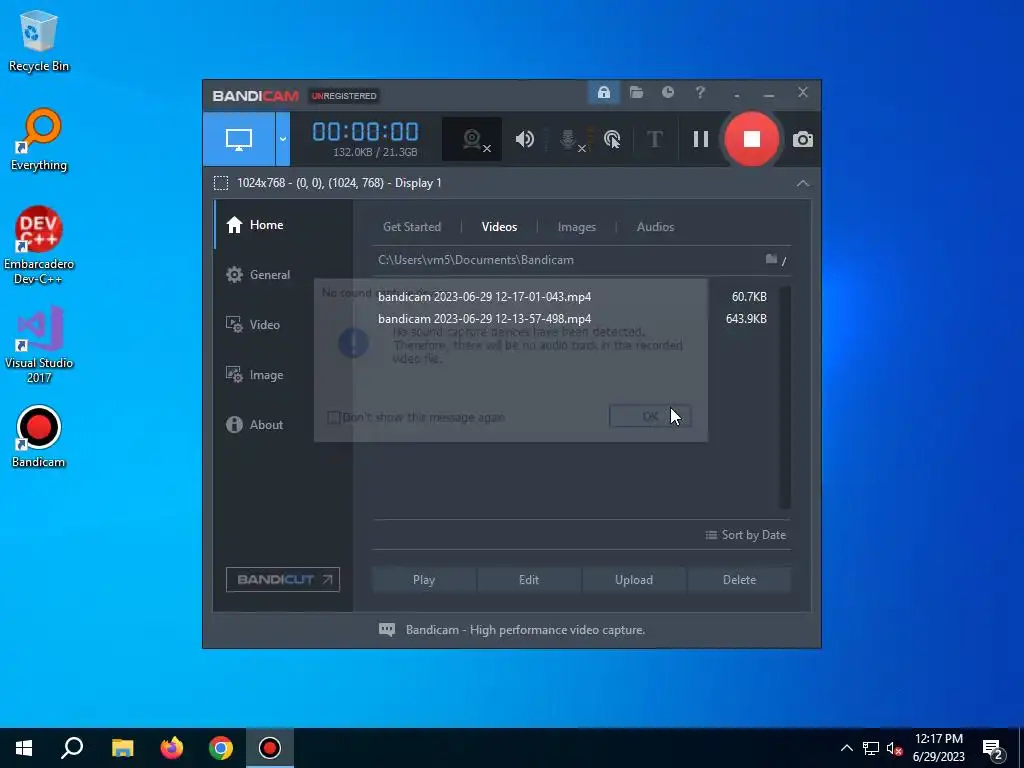Viewport: 1024px width, 768px height.
Task: Open the output folder icon in the title bar
Action: pos(637,93)
